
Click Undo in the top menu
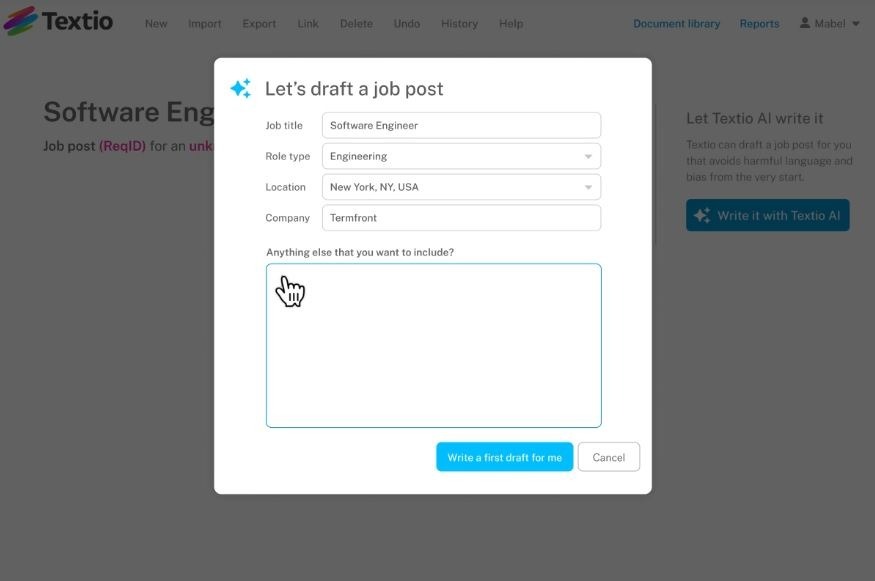(x=407, y=24)
